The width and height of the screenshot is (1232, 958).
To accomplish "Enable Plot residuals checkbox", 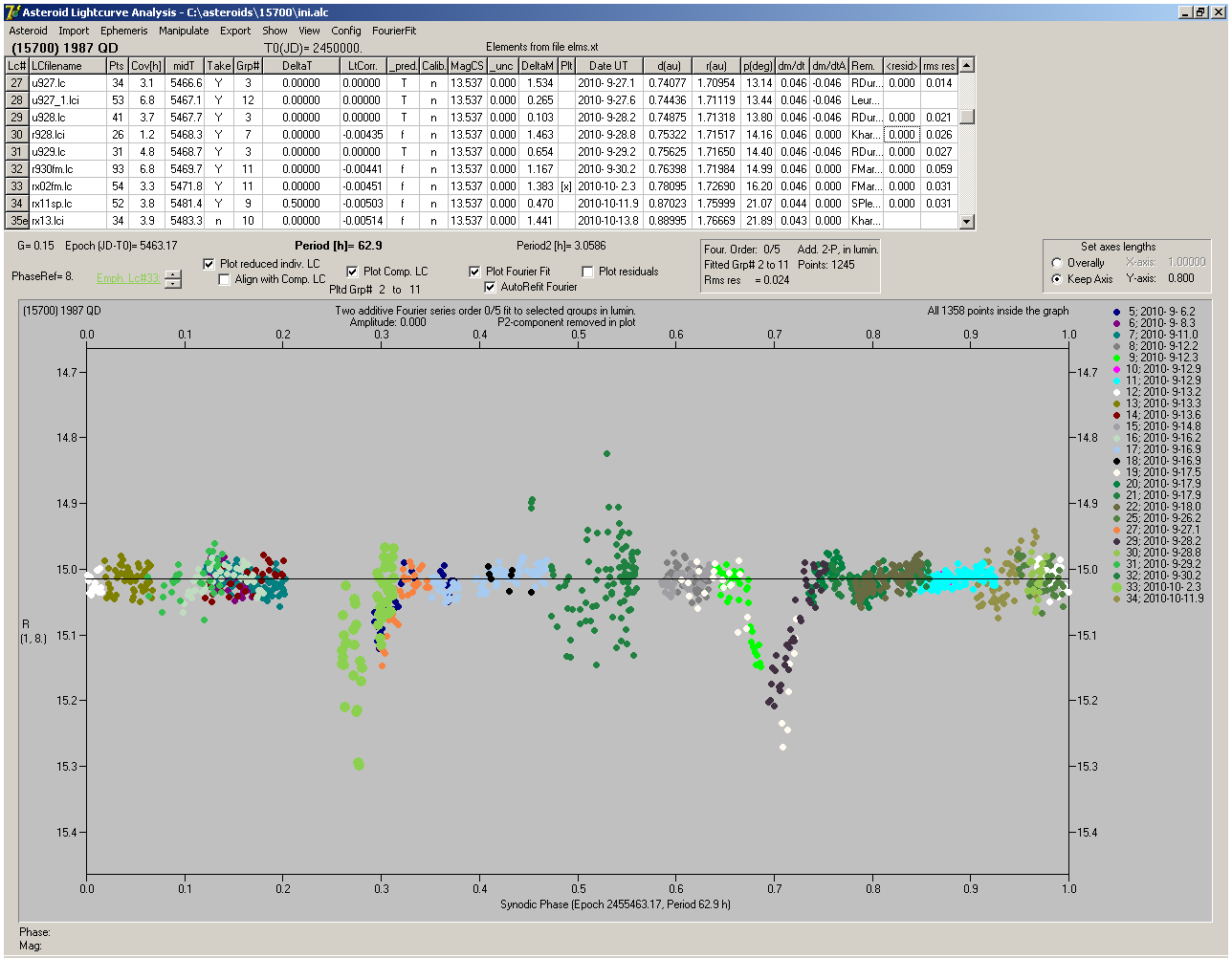I will (x=587, y=272).
